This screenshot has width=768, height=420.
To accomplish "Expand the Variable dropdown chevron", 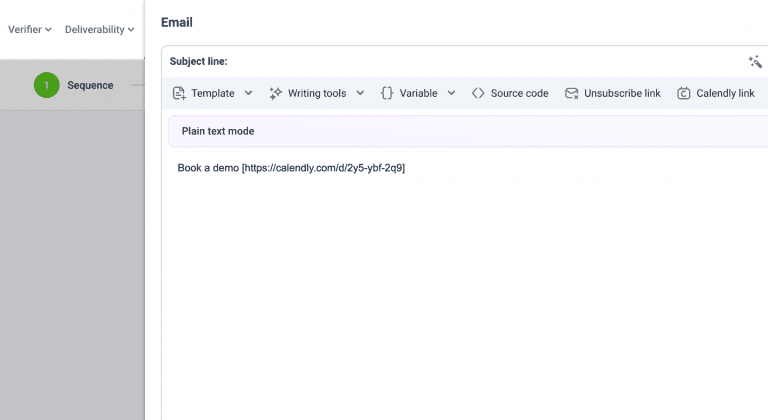I will 451,93.
